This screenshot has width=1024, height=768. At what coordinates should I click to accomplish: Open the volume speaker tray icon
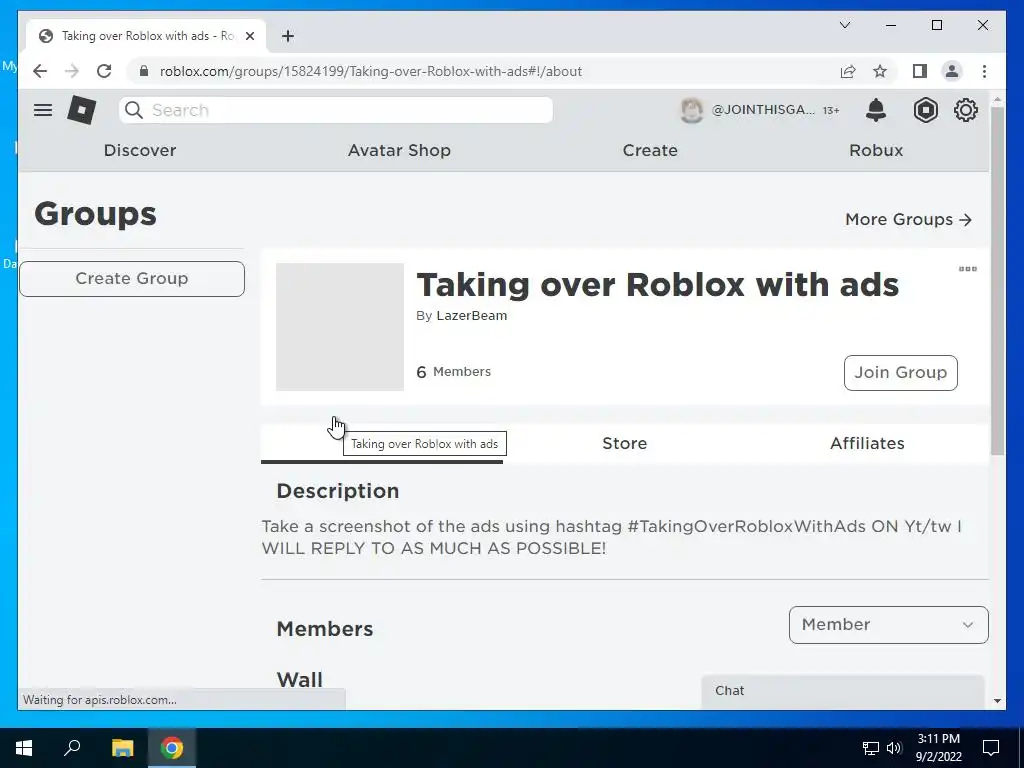pos(894,748)
